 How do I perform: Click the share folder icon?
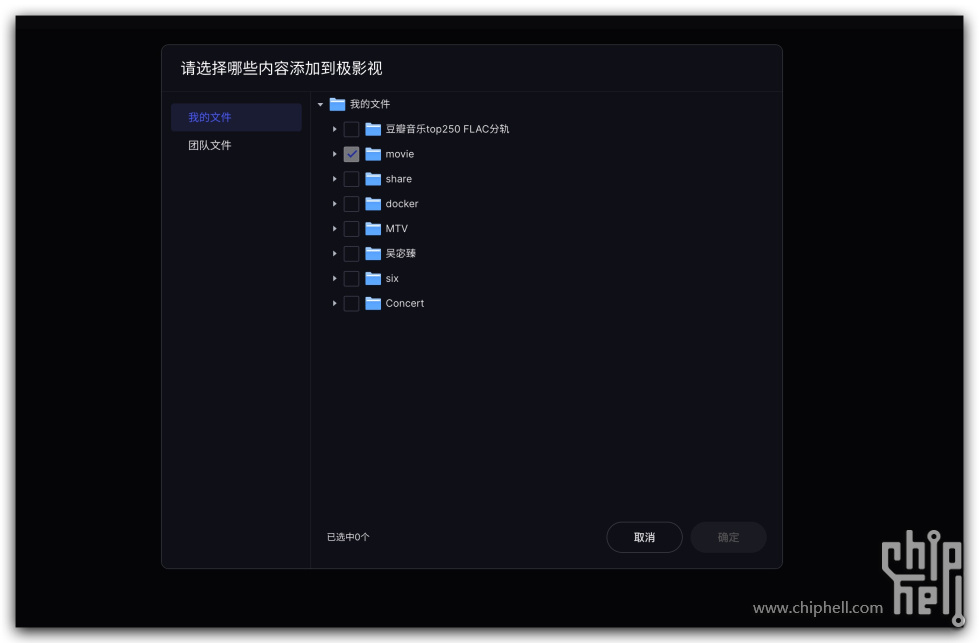pyautogui.click(x=373, y=179)
